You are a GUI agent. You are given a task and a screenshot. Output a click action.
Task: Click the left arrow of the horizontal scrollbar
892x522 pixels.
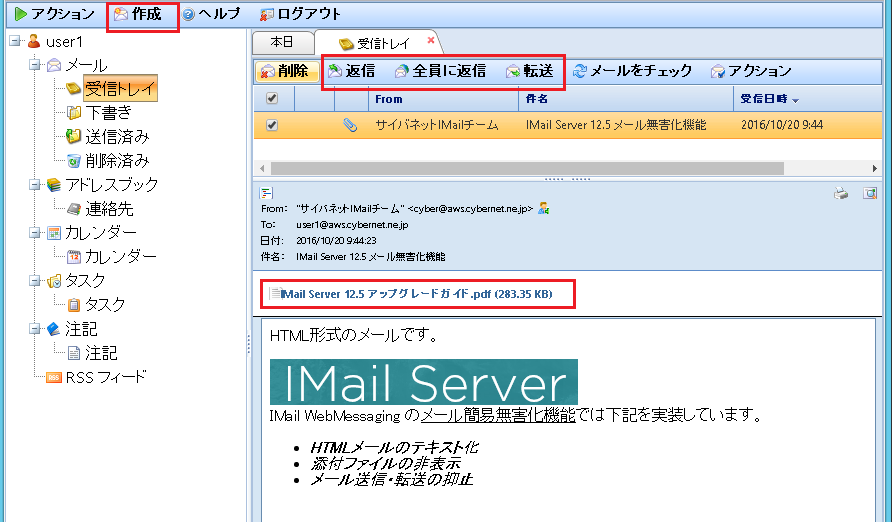(x=262, y=168)
